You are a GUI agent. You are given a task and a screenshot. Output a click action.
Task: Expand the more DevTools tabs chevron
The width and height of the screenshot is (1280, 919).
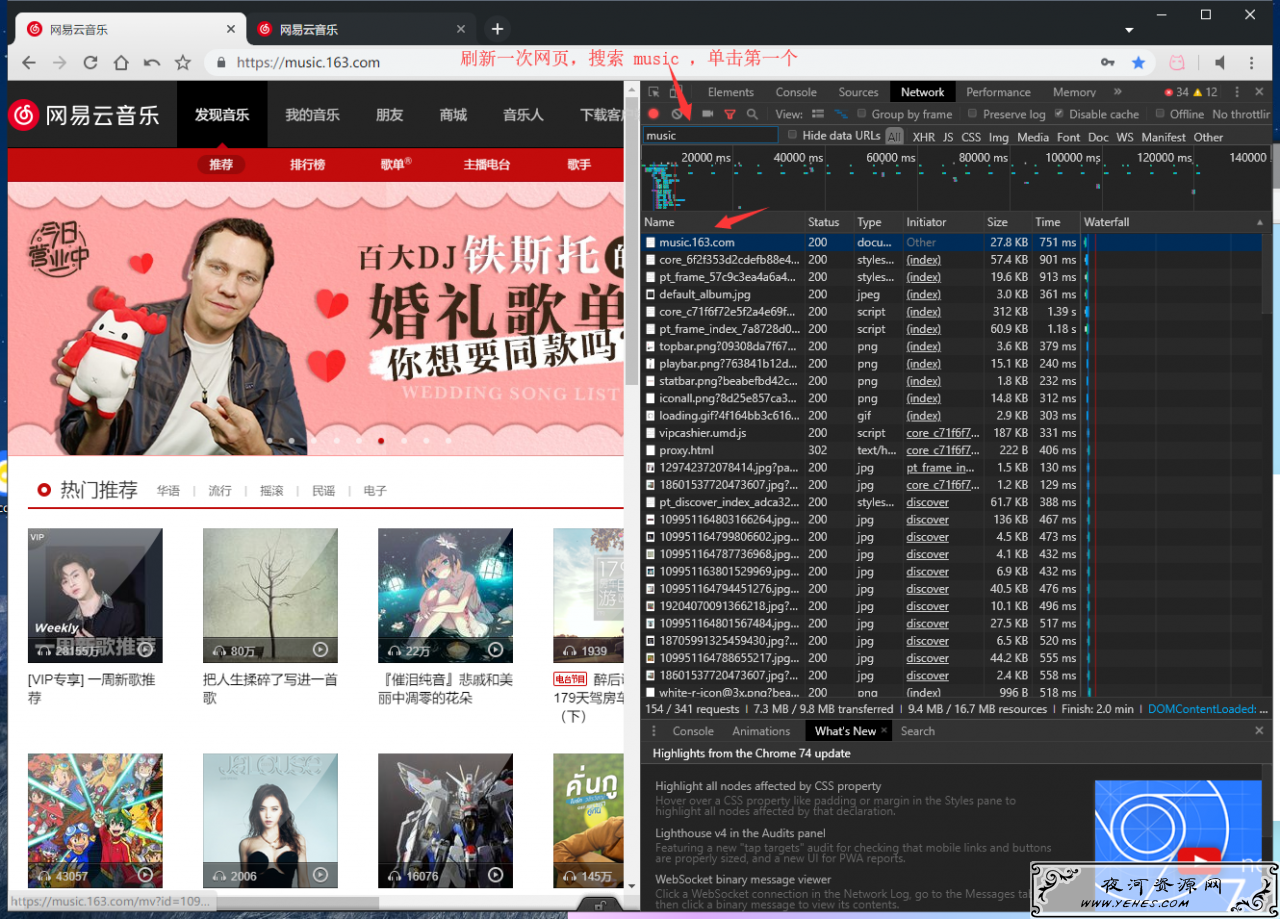click(x=1118, y=92)
